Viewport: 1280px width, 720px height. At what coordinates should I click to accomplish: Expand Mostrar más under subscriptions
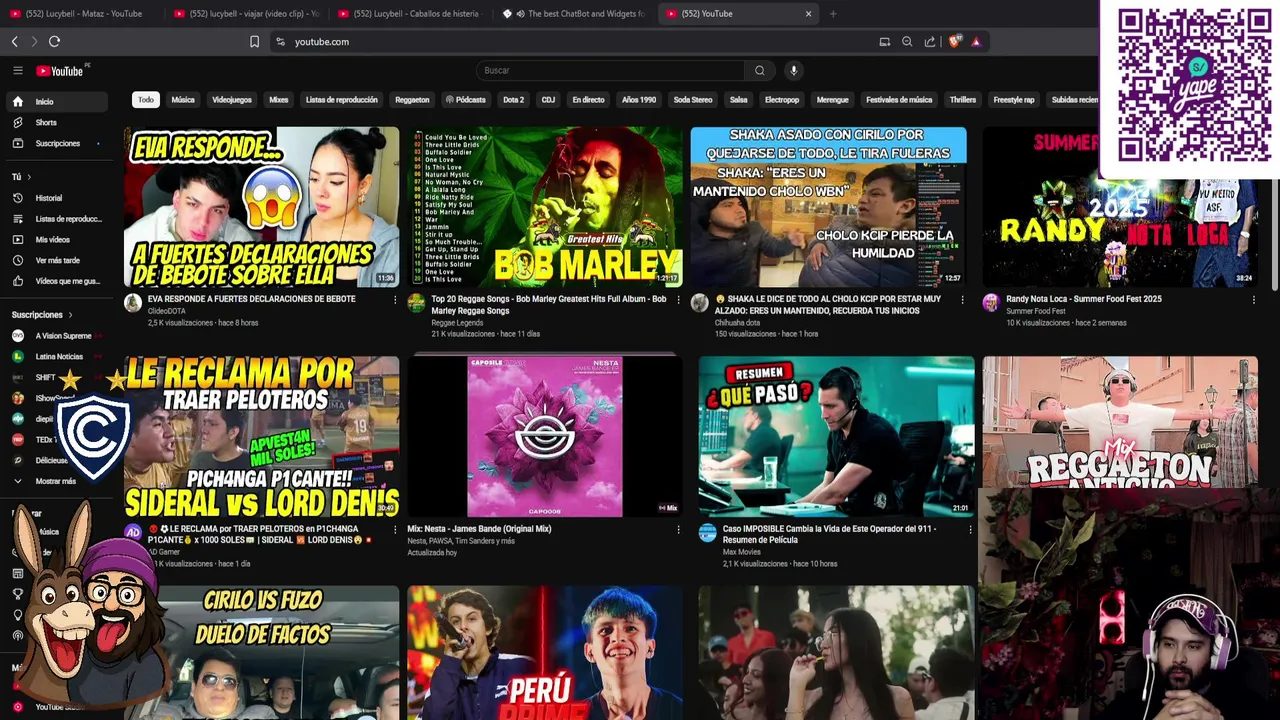(56, 481)
